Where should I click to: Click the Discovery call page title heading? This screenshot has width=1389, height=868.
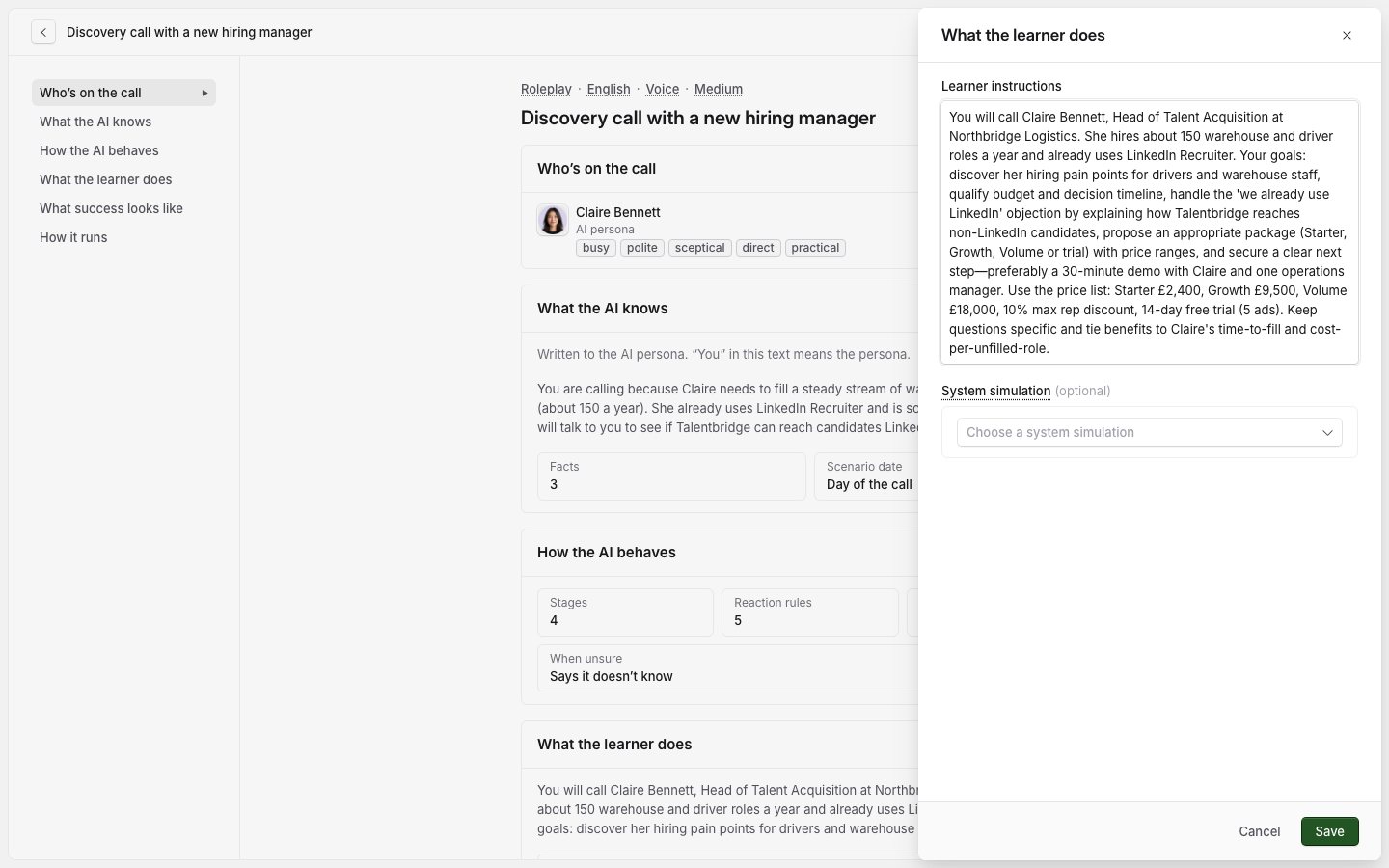698,118
